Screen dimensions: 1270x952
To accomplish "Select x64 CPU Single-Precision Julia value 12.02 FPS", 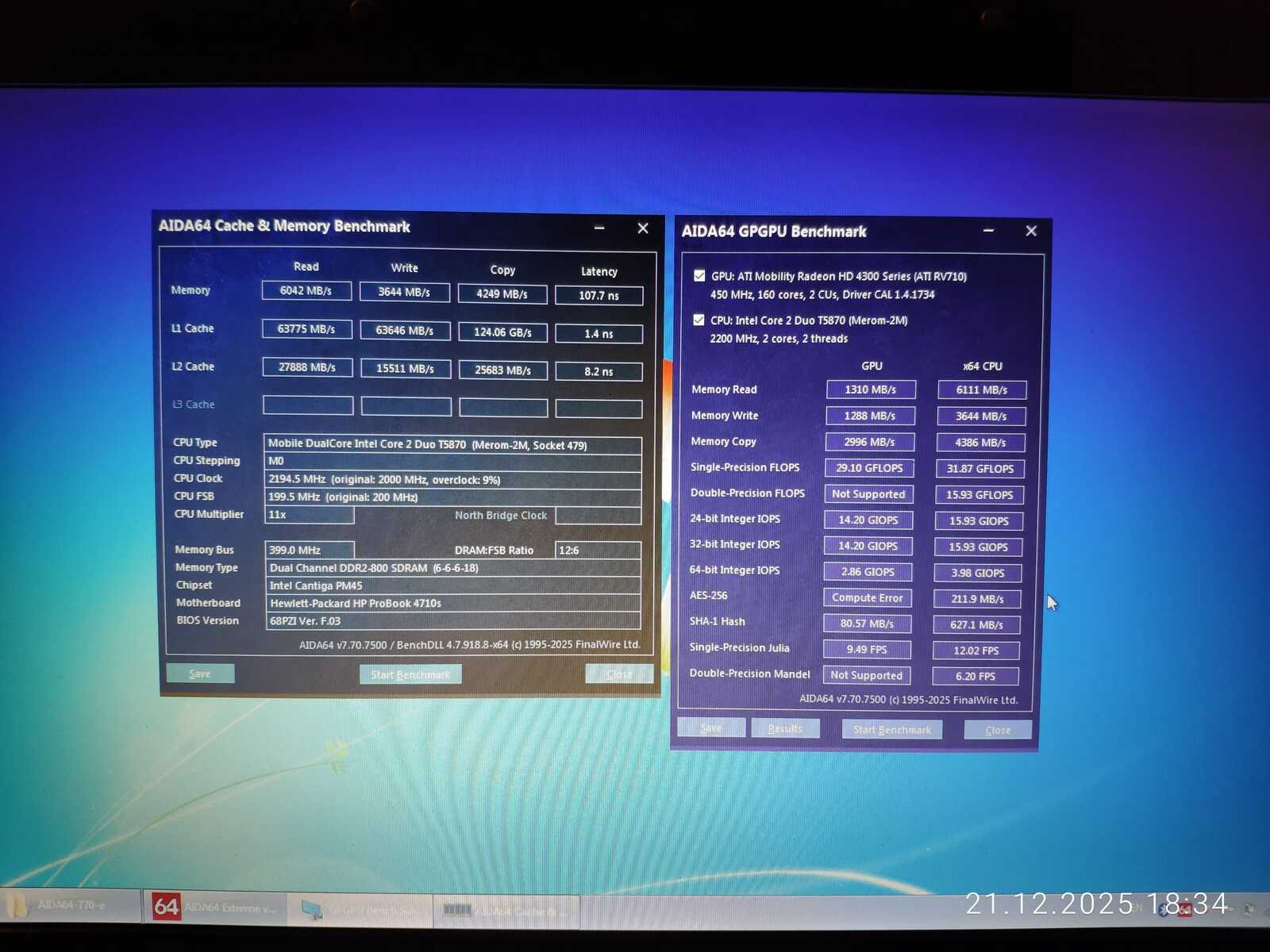I will [976, 651].
